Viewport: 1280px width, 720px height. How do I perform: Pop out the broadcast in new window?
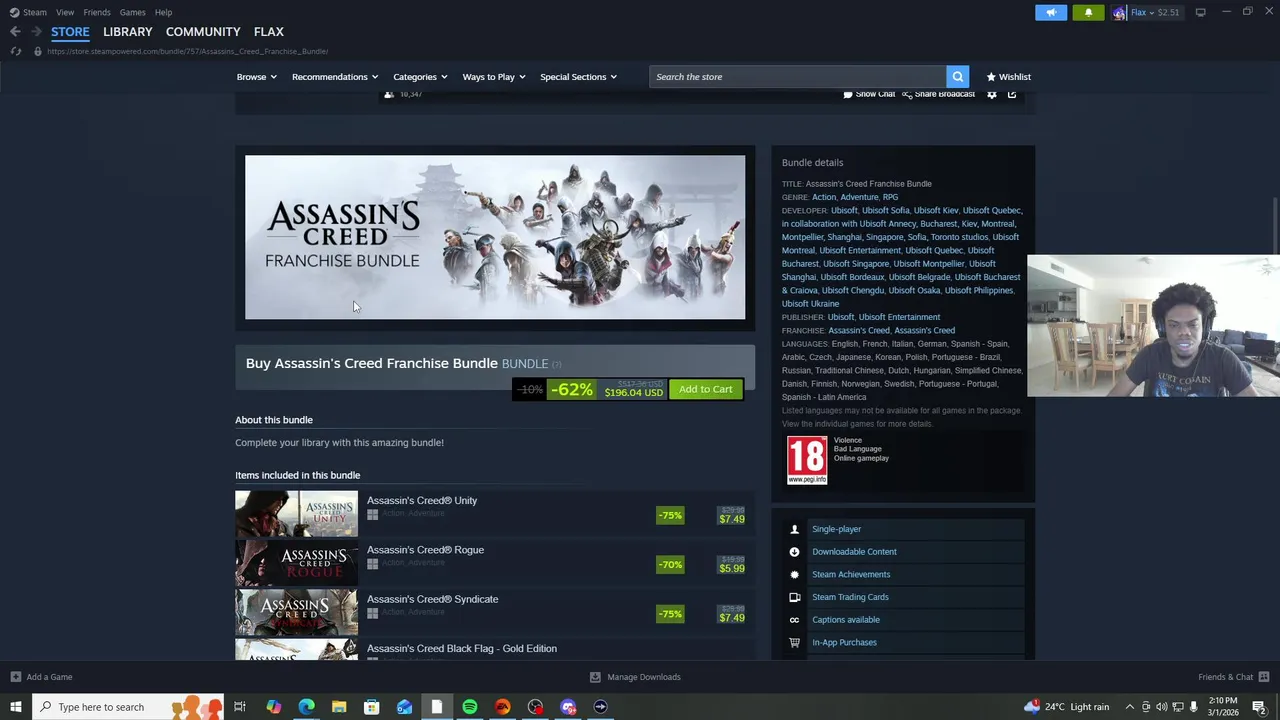tap(1012, 94)
